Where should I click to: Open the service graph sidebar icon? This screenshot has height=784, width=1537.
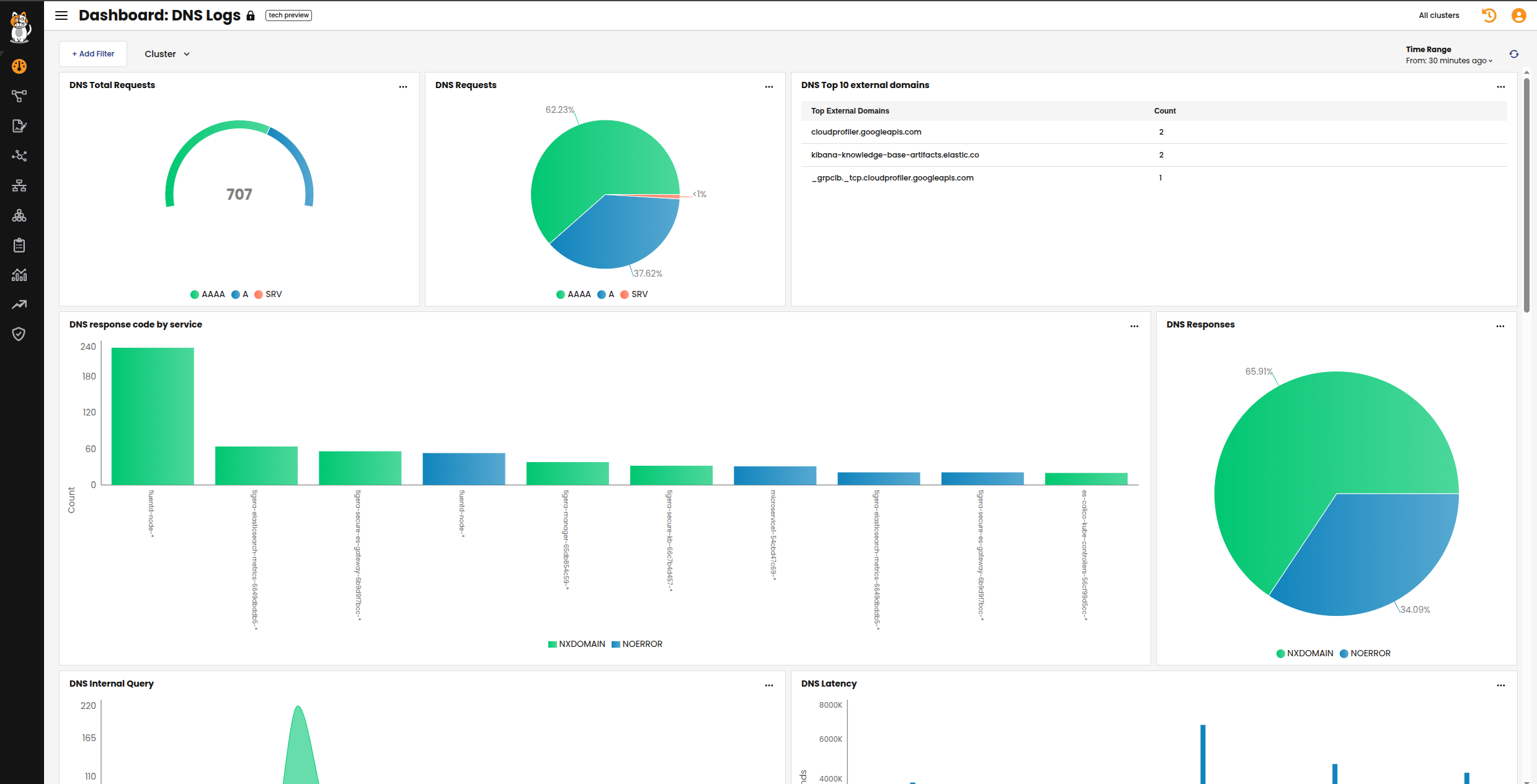point(19,96)
